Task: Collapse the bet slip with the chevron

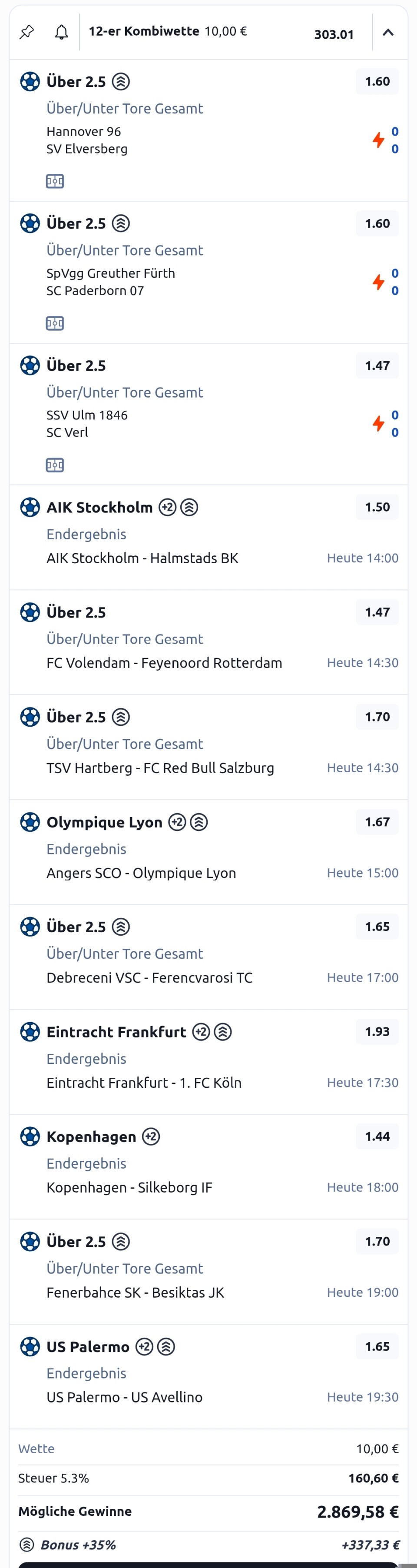Action: pos(388,32)
